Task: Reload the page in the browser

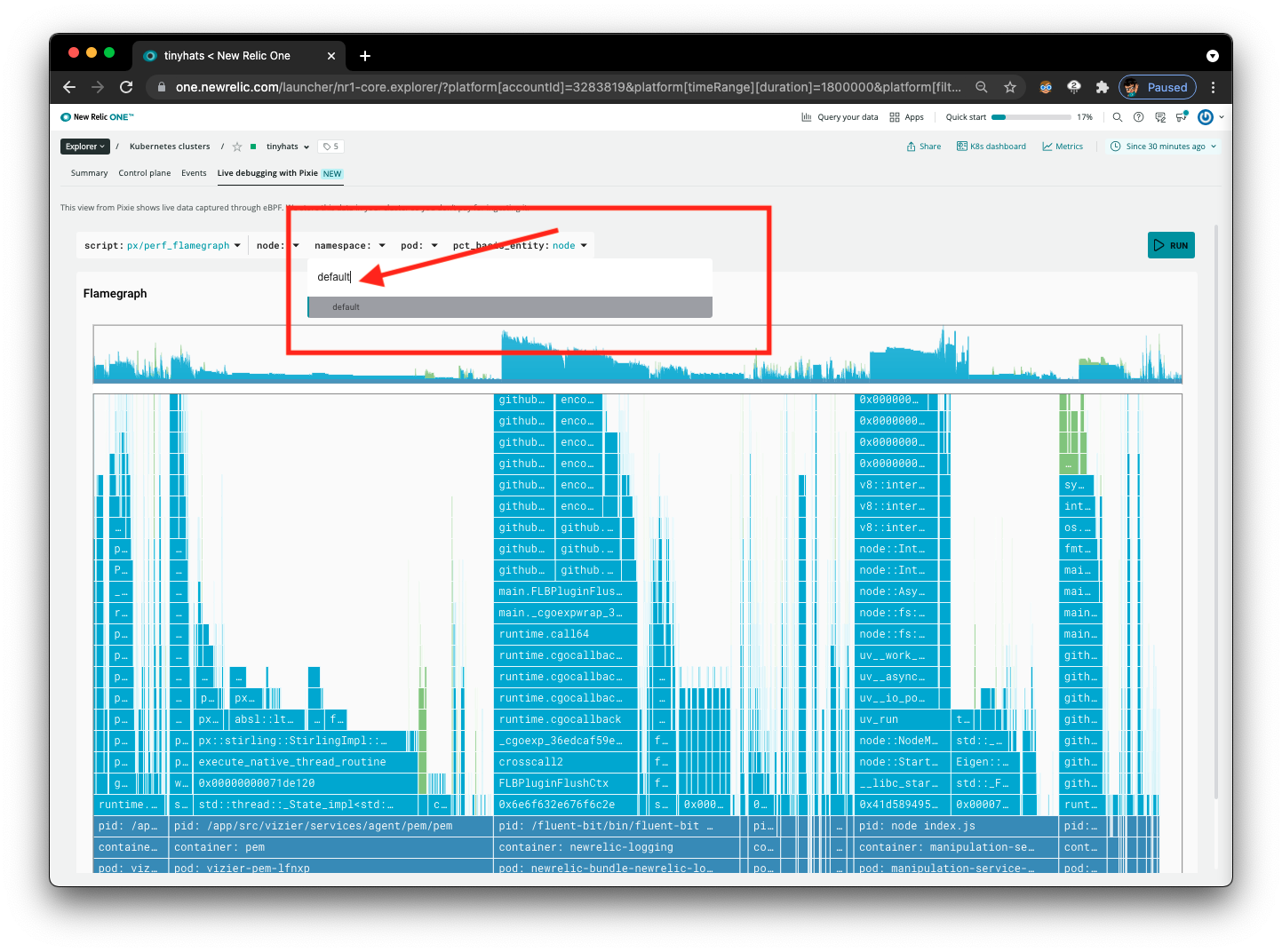Action: (x=126, y=87)
